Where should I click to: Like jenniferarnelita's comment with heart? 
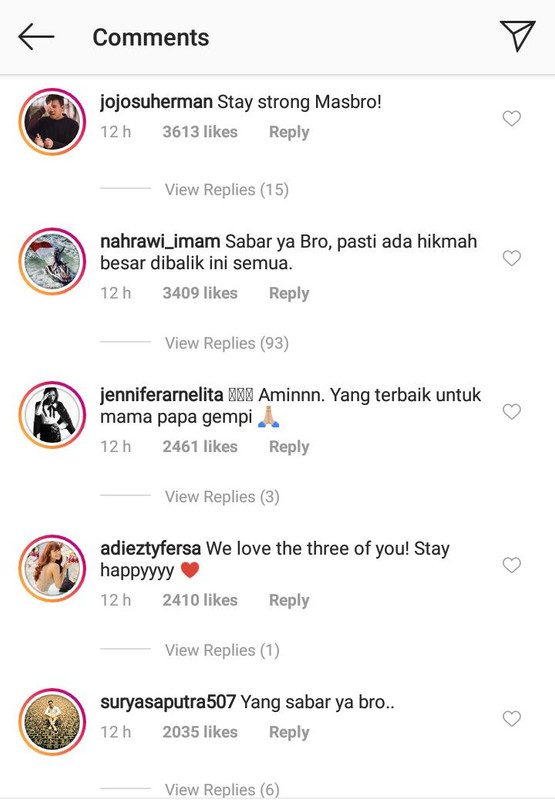[512, 411]
